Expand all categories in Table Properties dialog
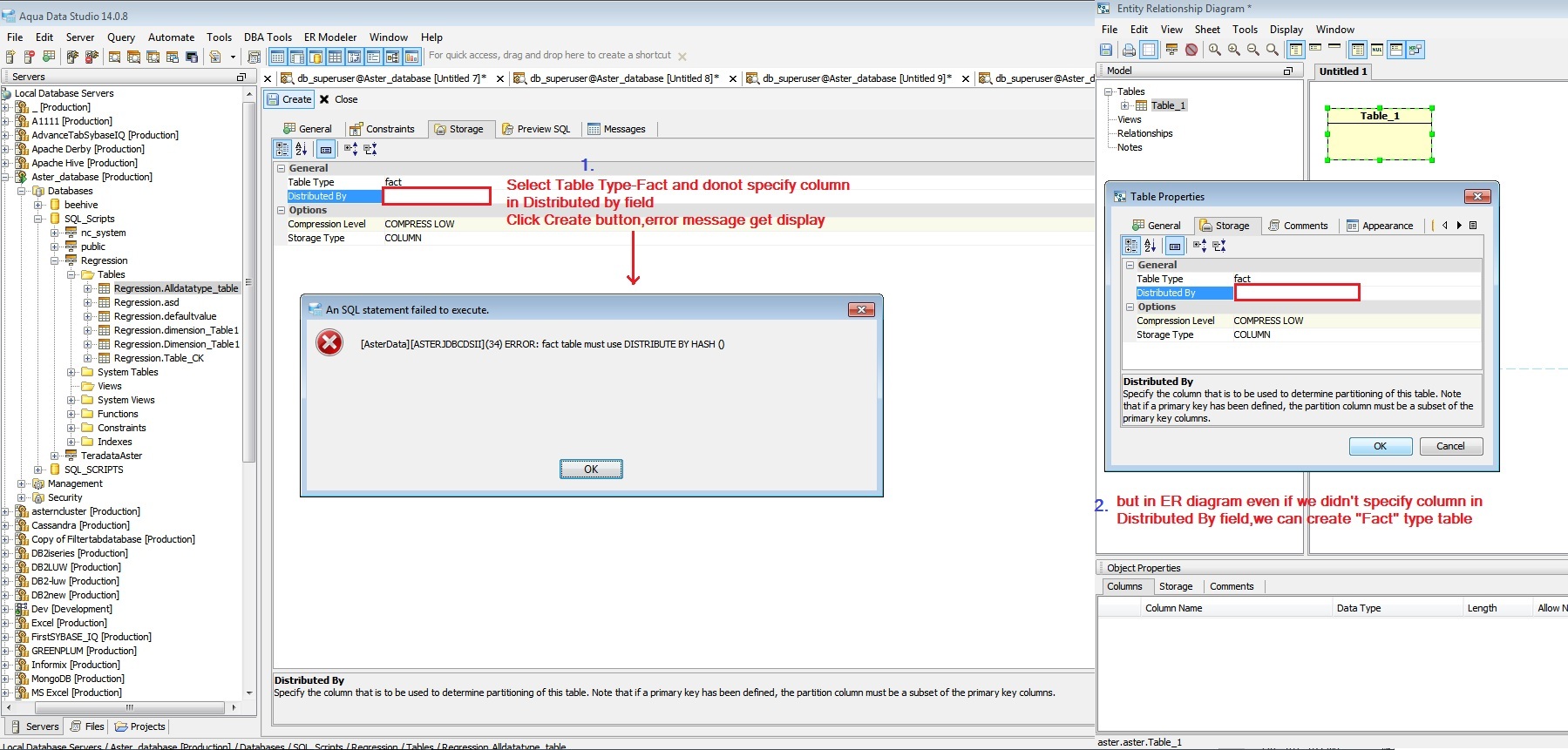This screenshot has width=1568, height=750. pyautogui.click(x=1199, y=246)
